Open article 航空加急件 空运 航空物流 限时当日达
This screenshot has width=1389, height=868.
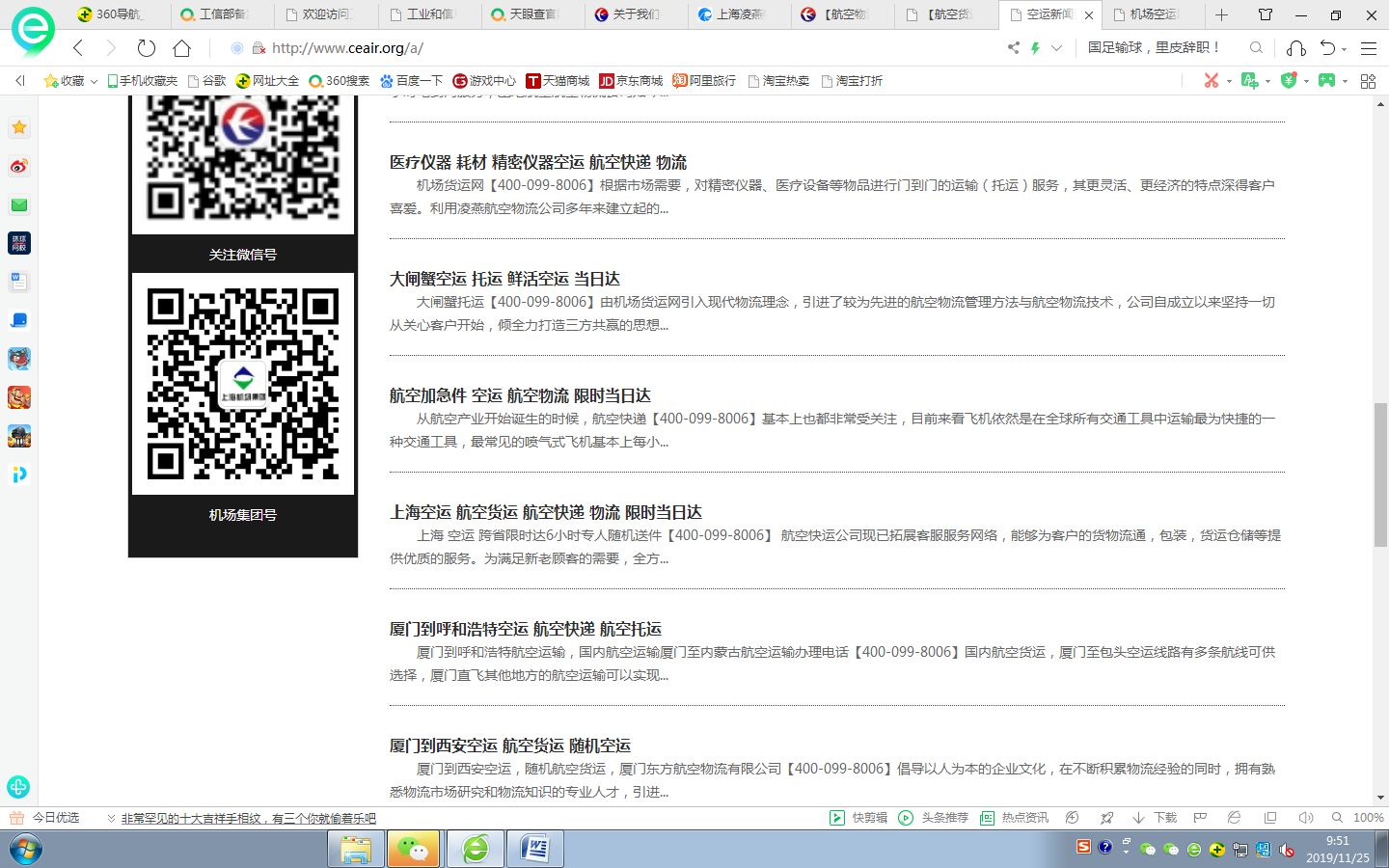tap(520, 395)
